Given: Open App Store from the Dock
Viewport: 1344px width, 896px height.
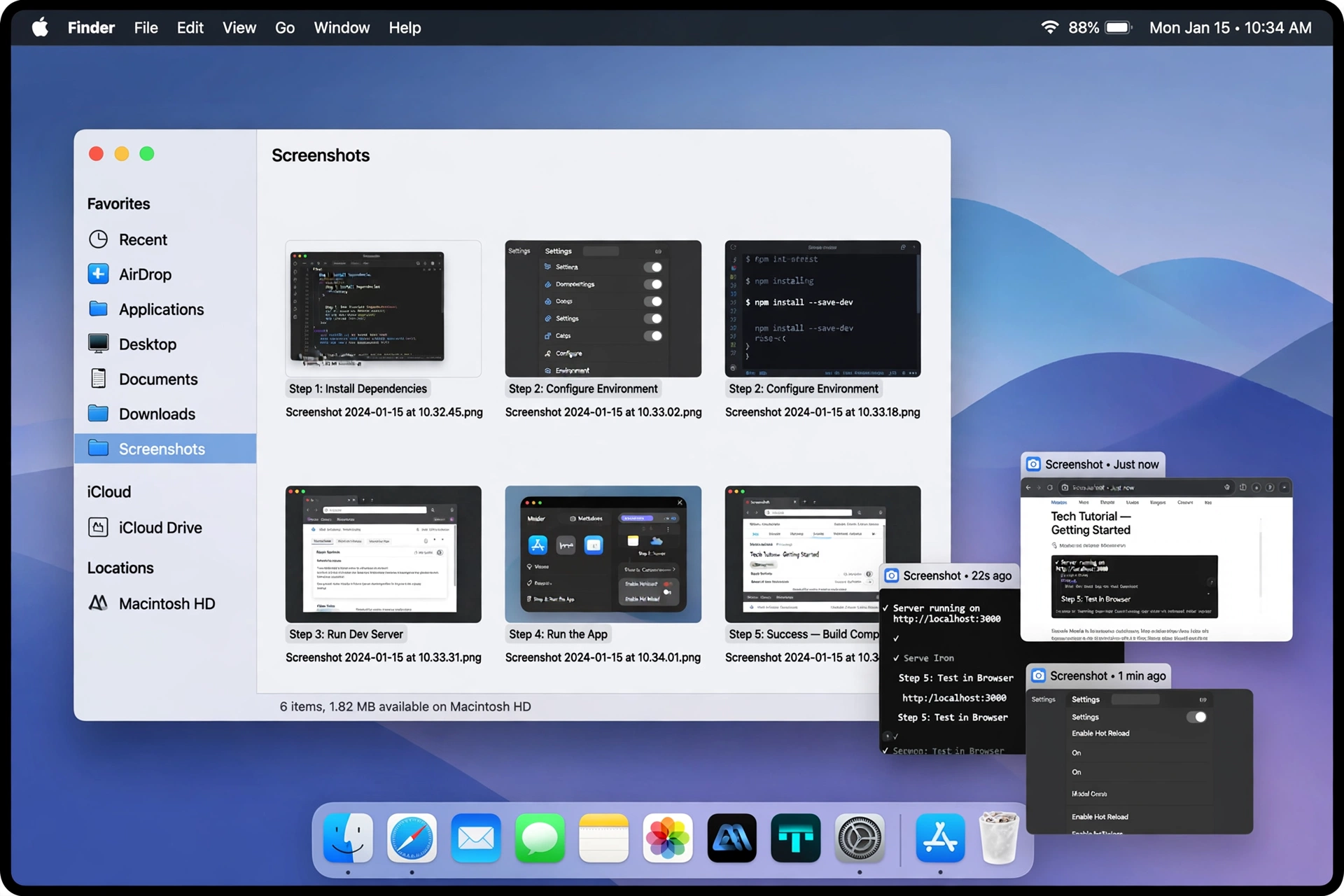Looking at the screenshot, I should [940, 838].
